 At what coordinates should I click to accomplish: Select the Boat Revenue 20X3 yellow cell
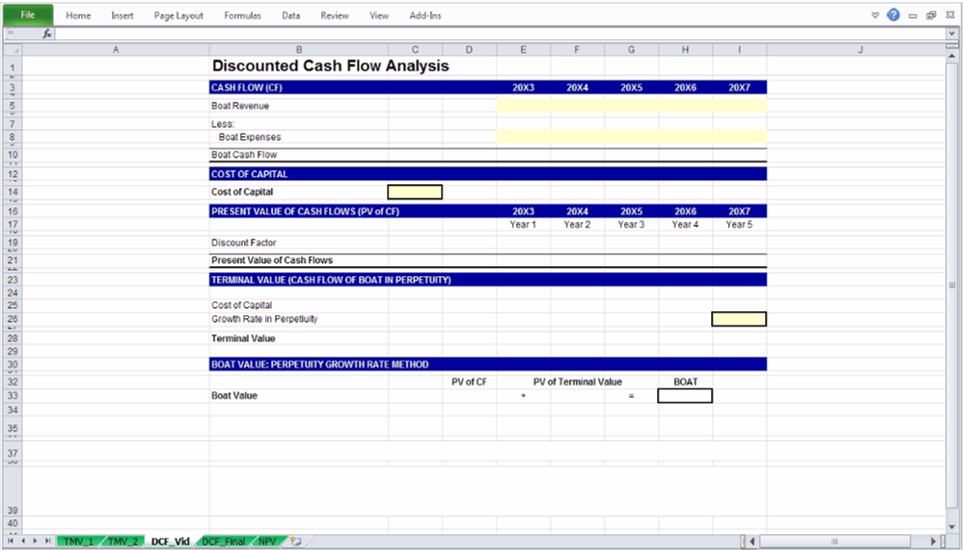pos(523,106)
